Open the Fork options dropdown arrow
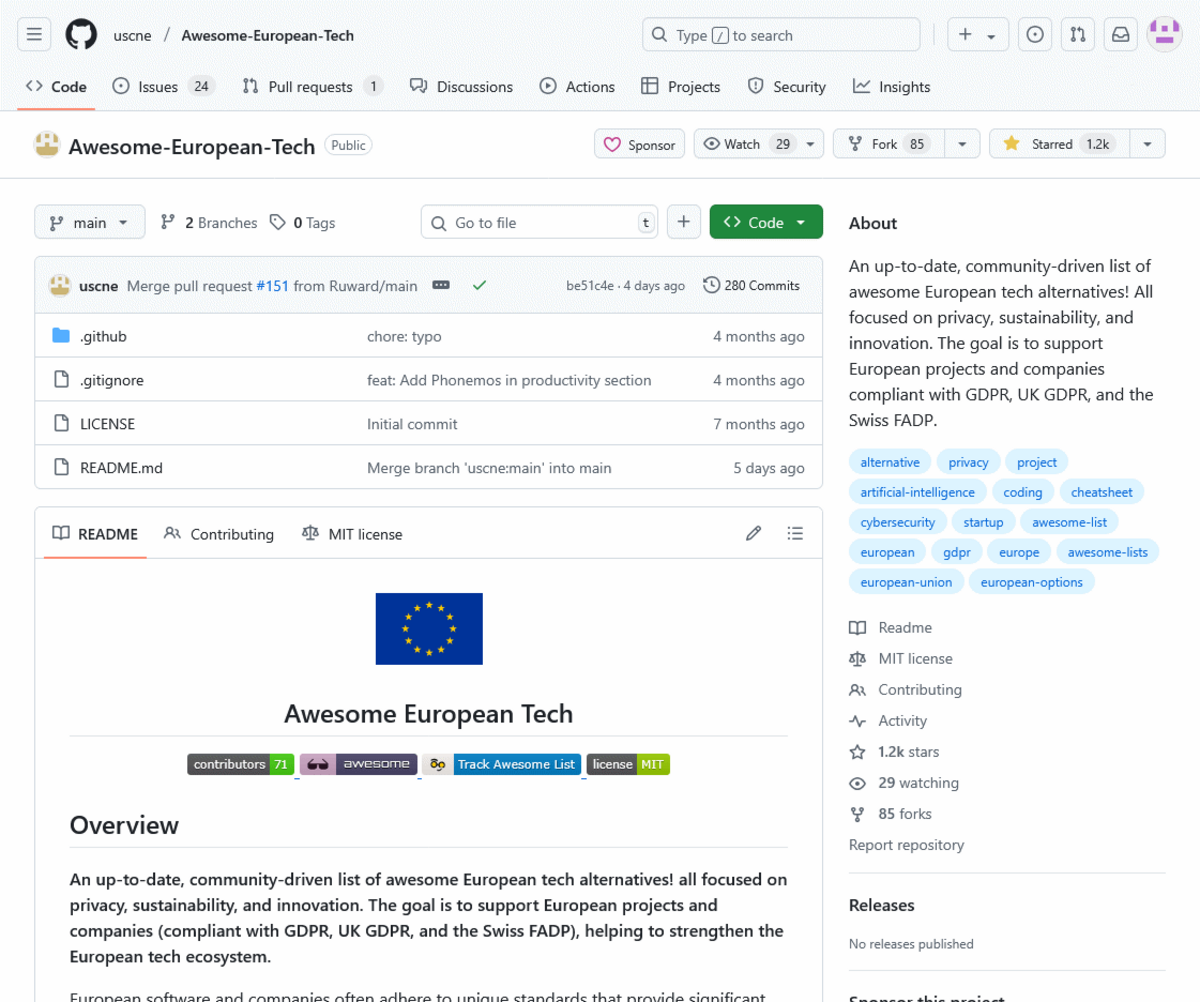 pos(962,144)
